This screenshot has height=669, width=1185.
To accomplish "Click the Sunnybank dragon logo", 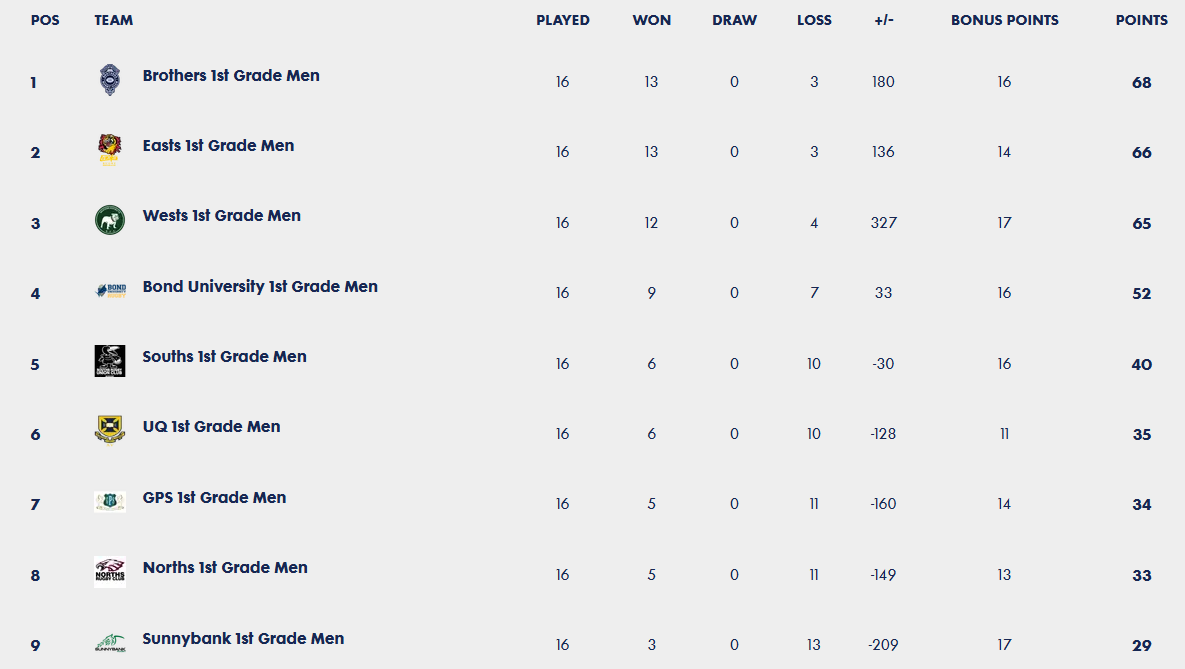I will pyautogui.click(x=110, y=643).
